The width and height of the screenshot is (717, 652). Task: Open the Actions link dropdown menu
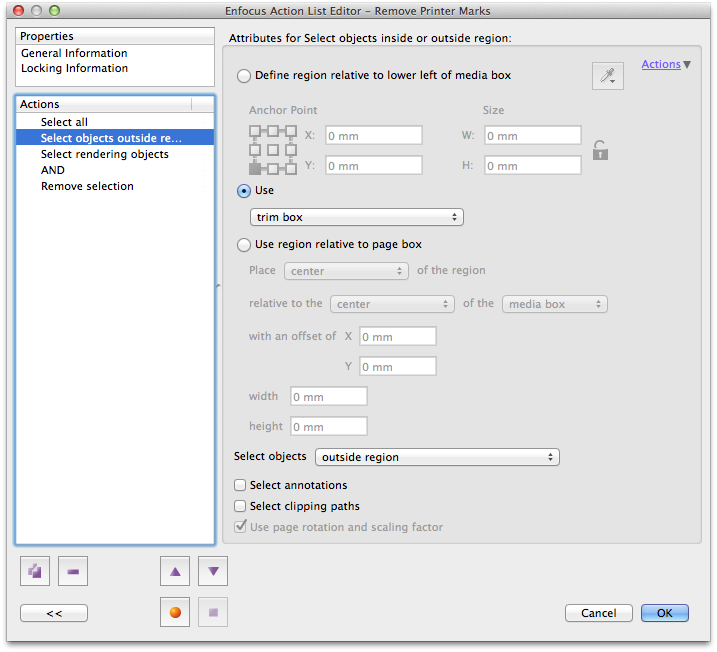coord(666,64)
